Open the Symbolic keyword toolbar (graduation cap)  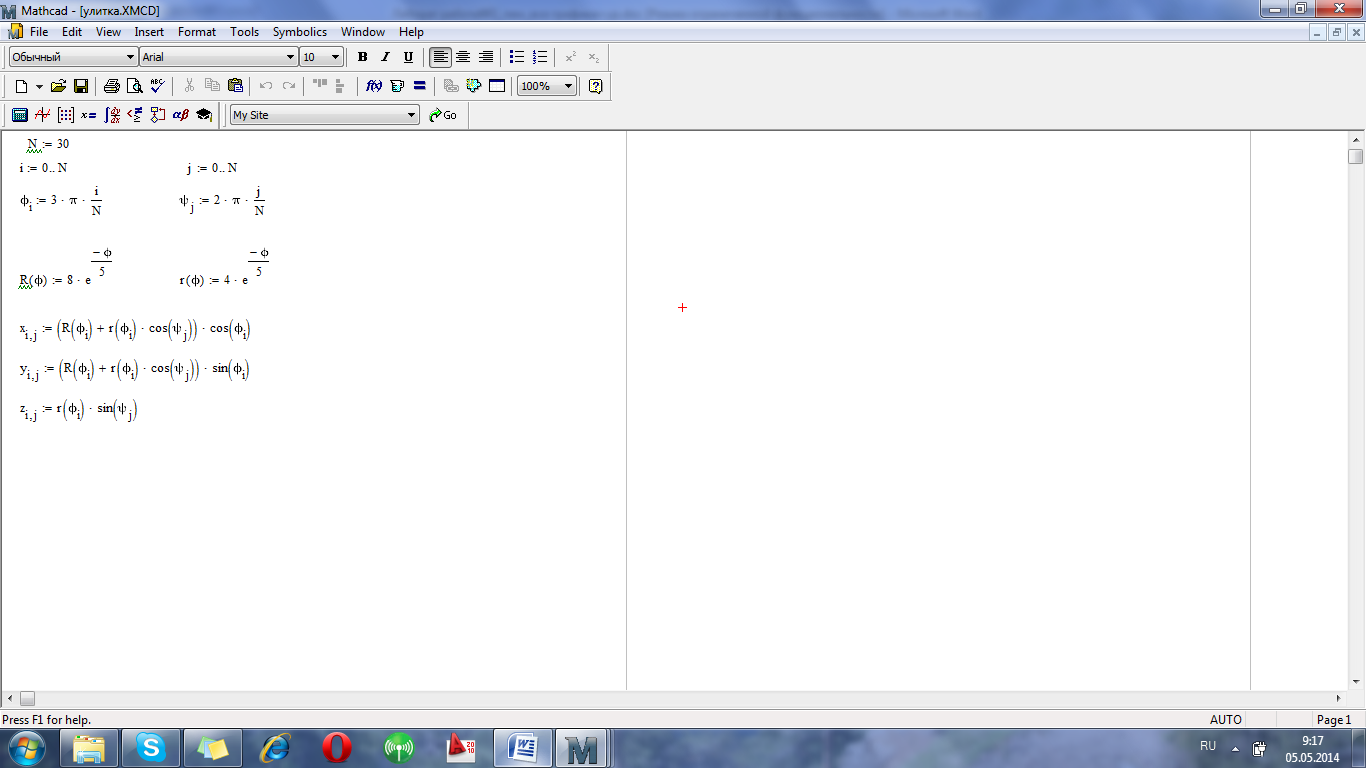[204, 115]
